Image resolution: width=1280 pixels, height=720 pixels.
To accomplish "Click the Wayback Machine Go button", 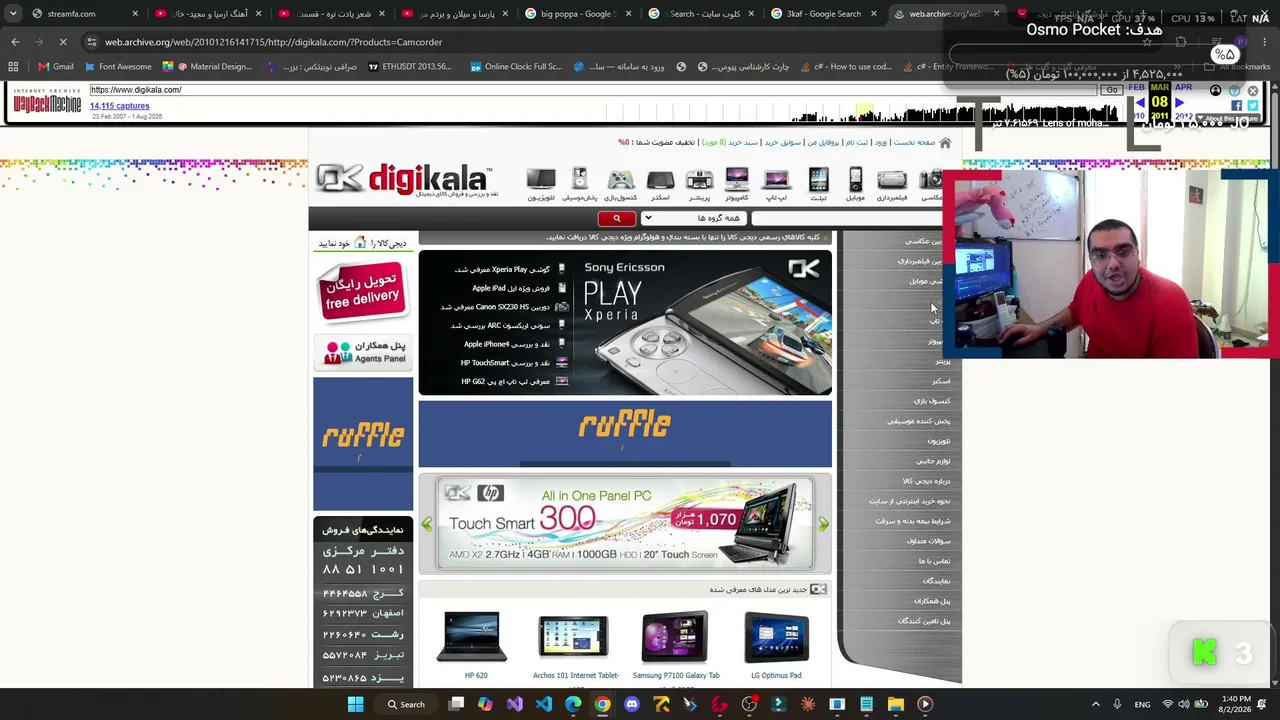I will [x=1111, y=90].
